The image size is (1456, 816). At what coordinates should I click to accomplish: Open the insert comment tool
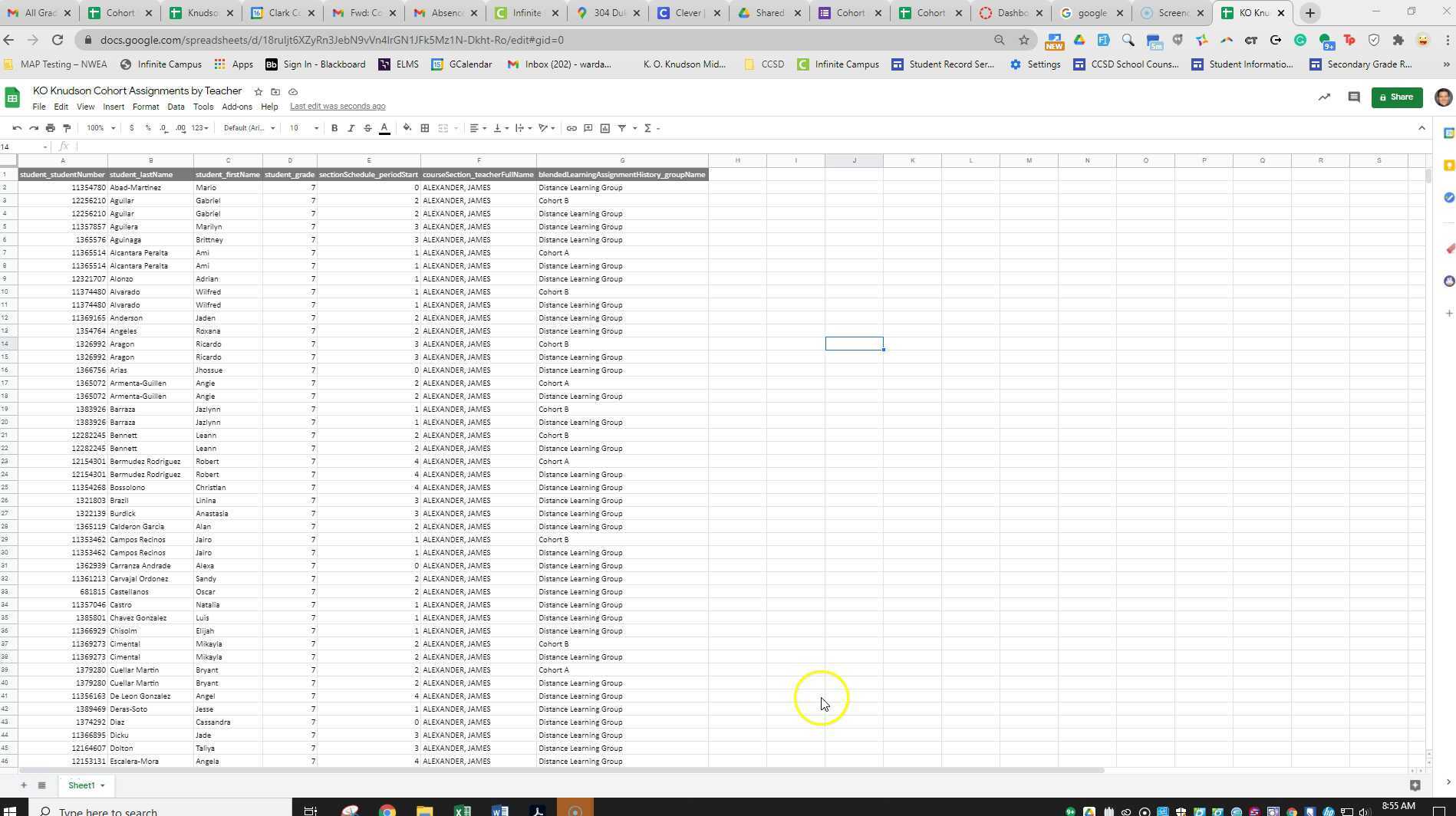588,128
